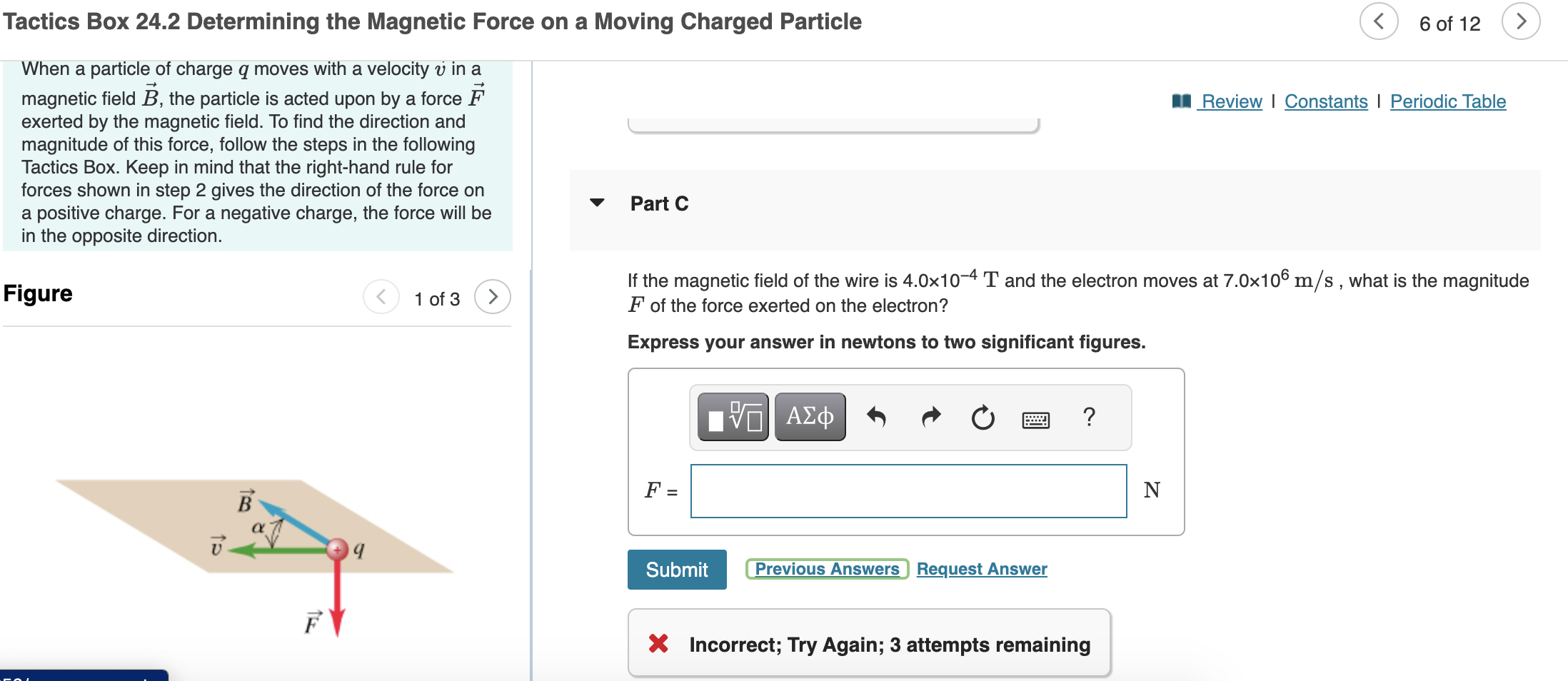
Task: Open the Review reading material
Action: [1231, 101]
